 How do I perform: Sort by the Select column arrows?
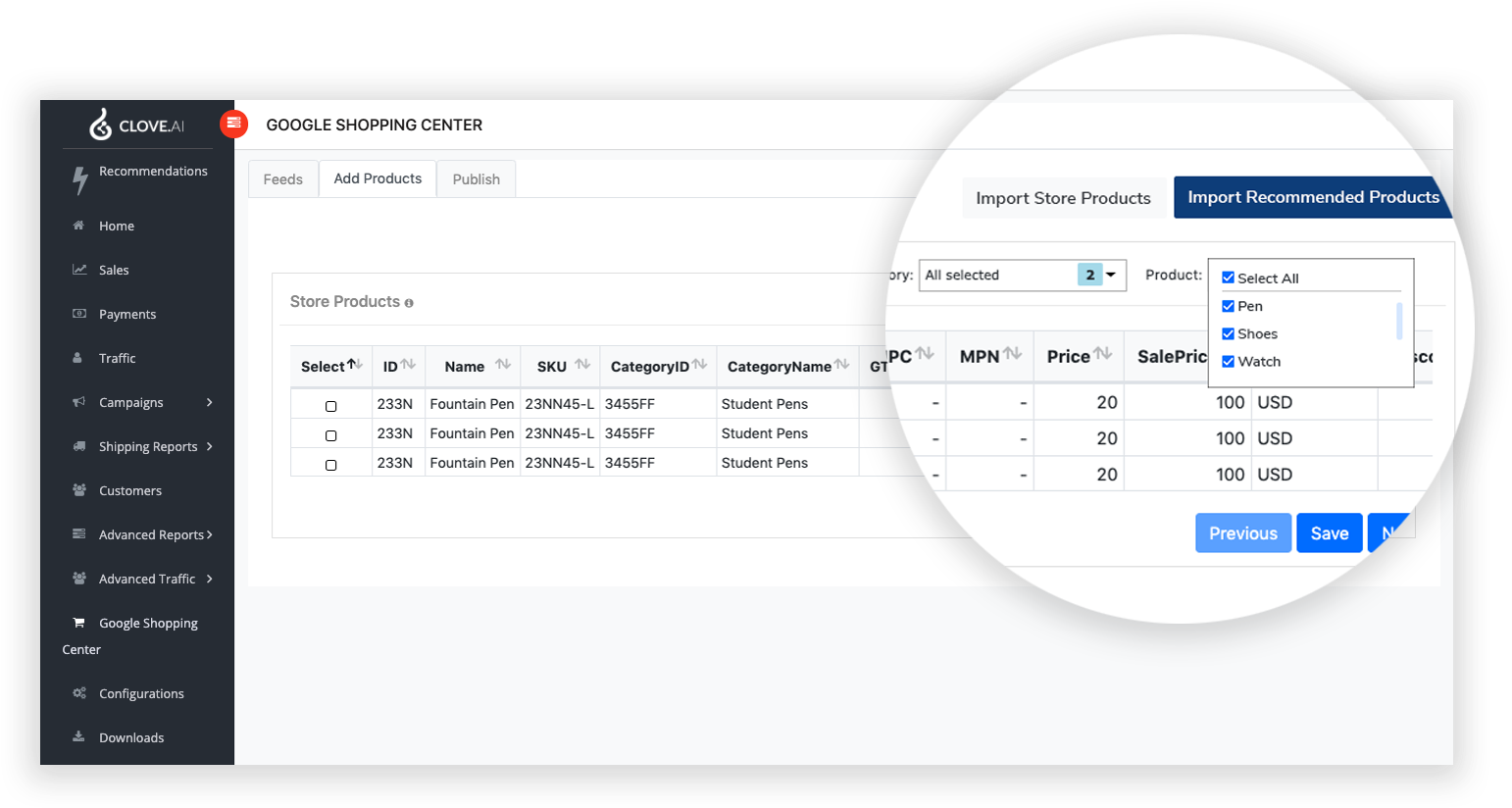tap(355, 365)
